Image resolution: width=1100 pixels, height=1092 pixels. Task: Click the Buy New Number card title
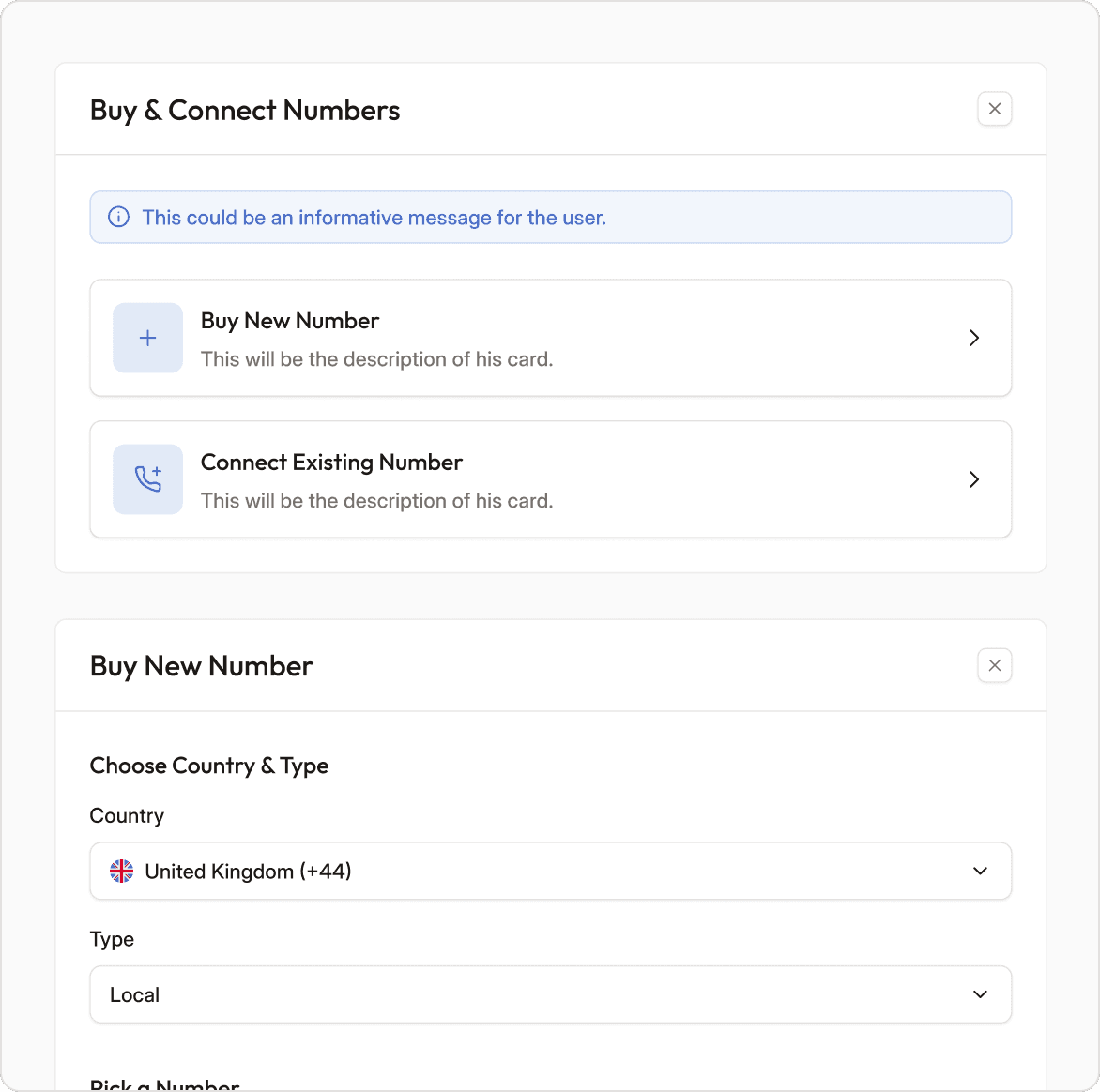coord(290,321)
